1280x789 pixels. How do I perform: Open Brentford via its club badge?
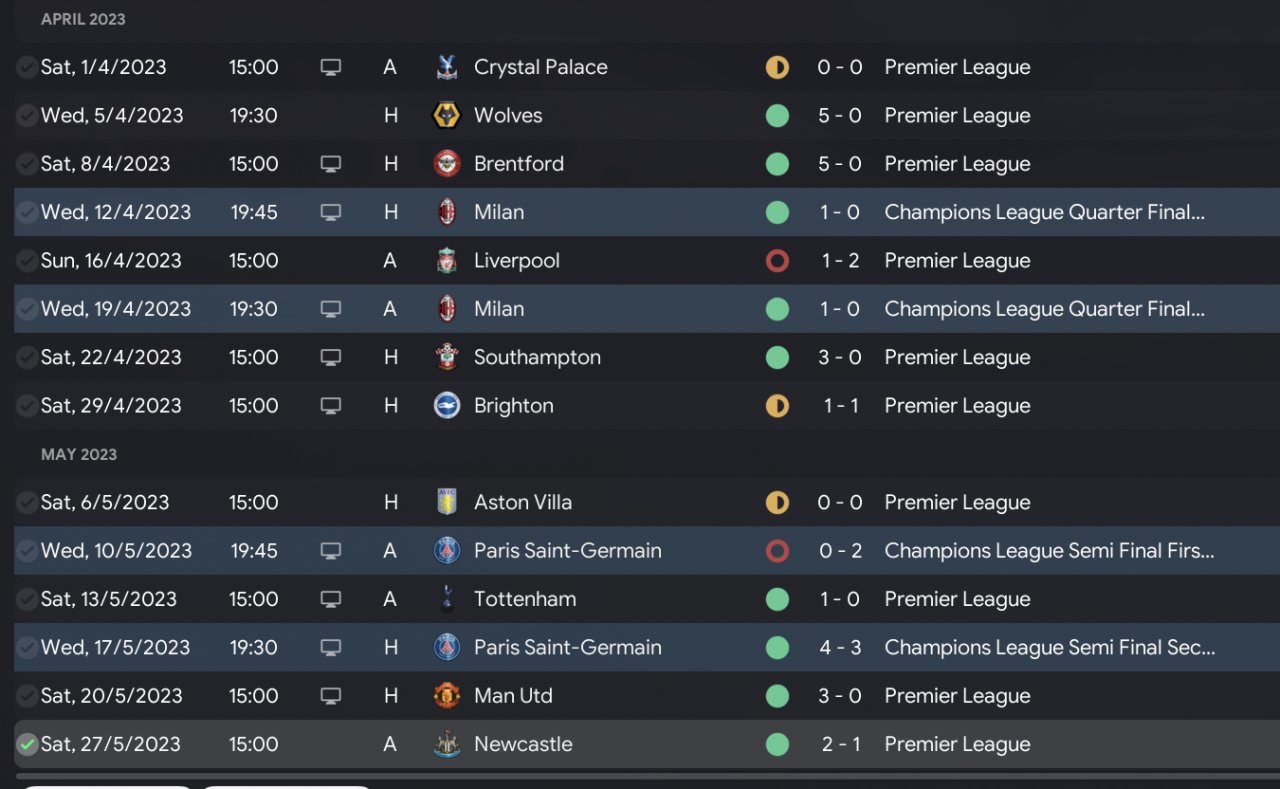click(446, 164)
